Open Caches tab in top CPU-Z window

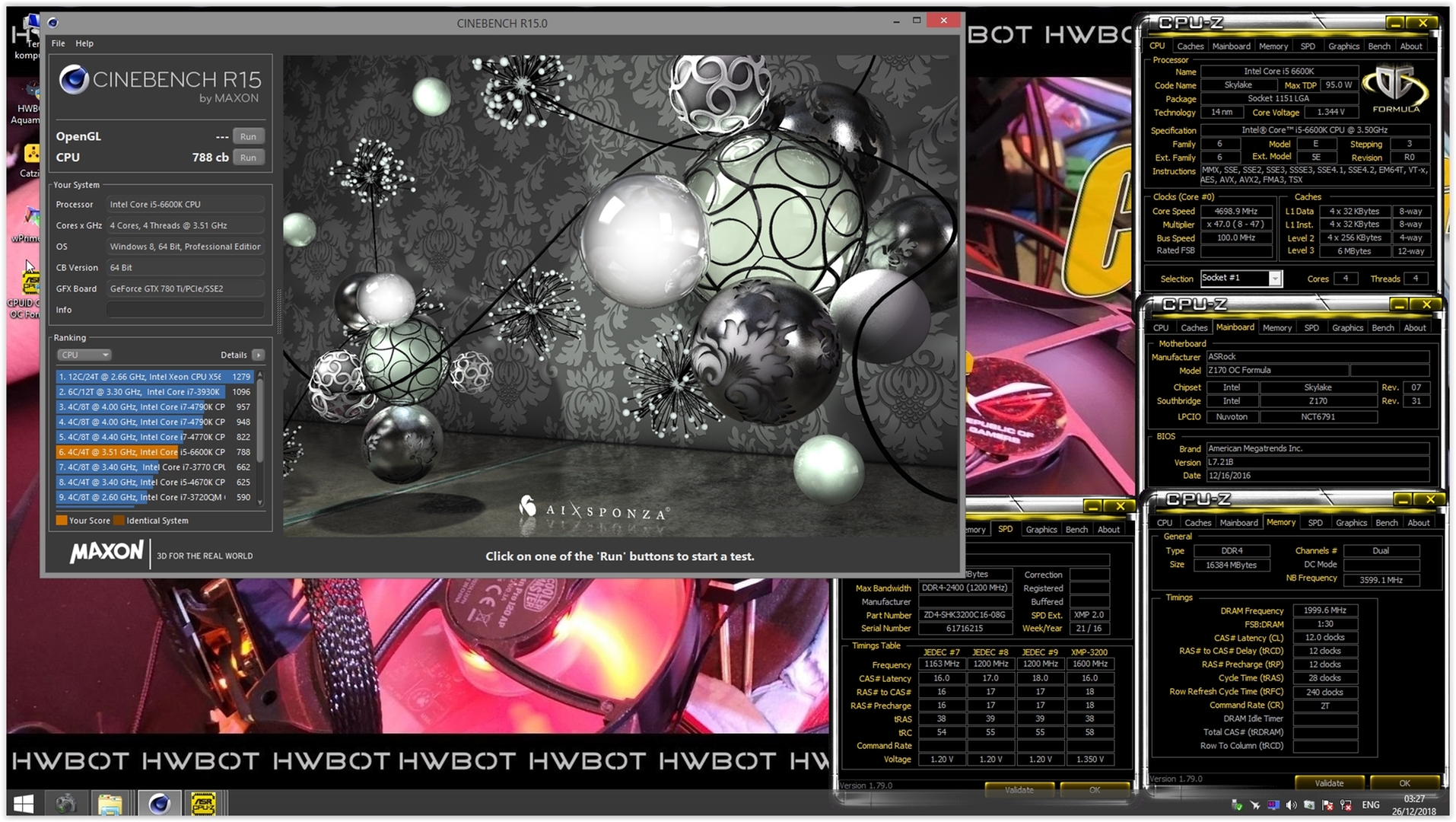pyautogui.click(x=1190, y=46)
